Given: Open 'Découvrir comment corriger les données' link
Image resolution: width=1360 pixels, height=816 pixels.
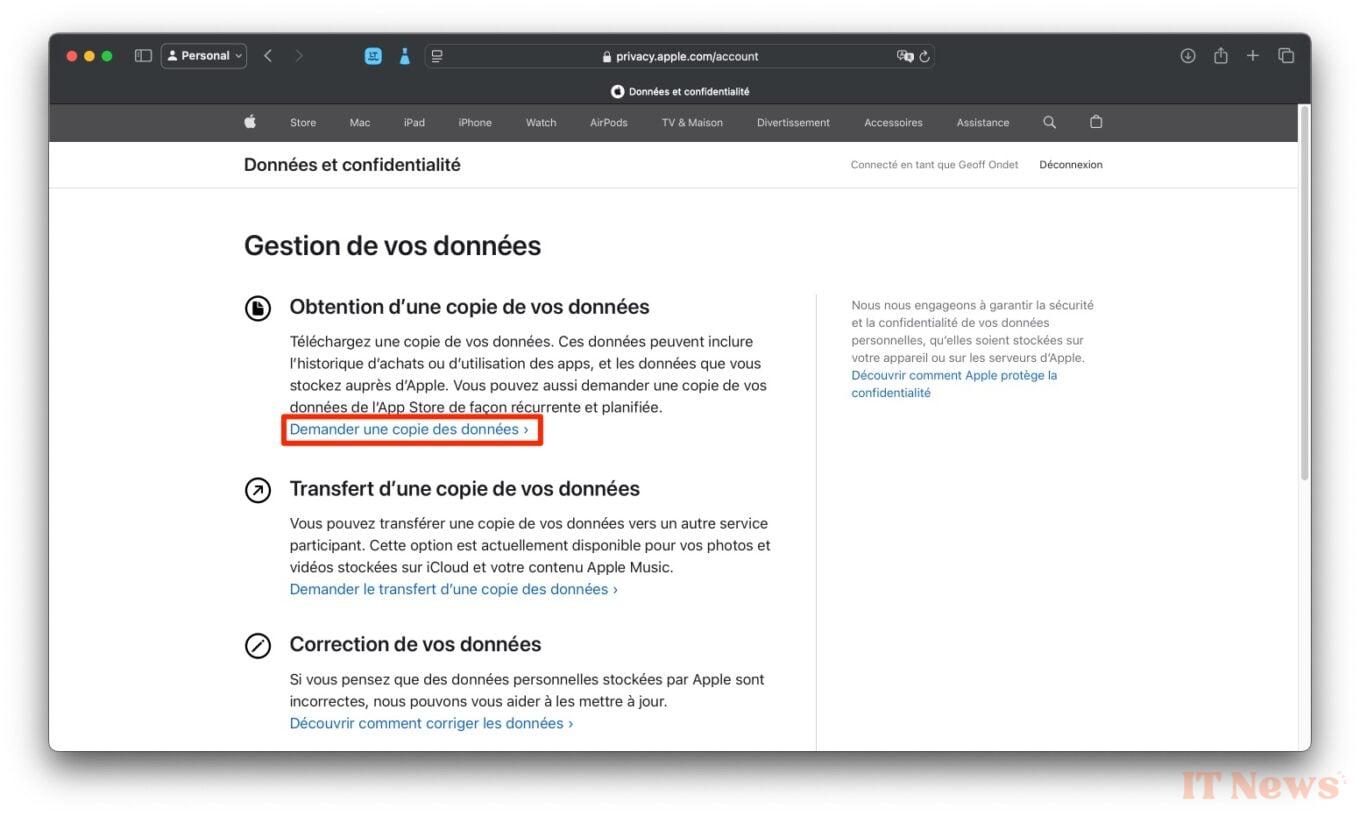Looking at the screenshot, I should click(431, 723).
